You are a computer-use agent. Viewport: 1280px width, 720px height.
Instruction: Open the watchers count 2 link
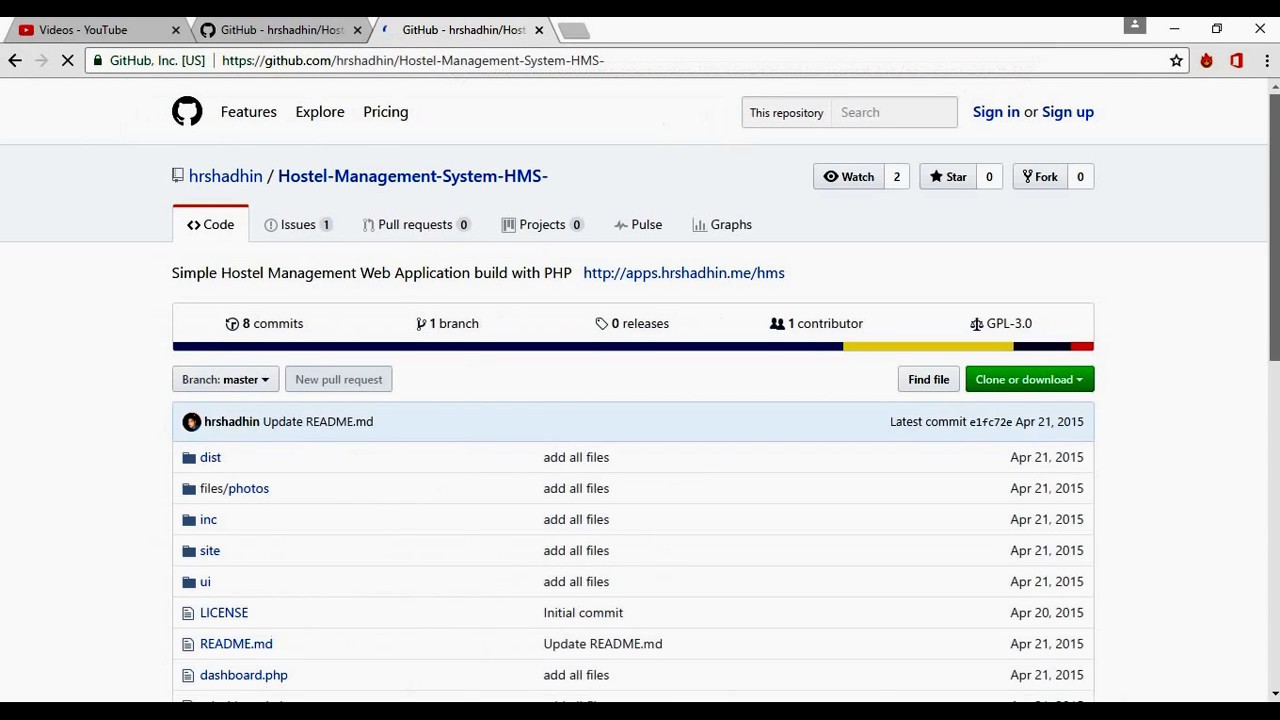897,177
